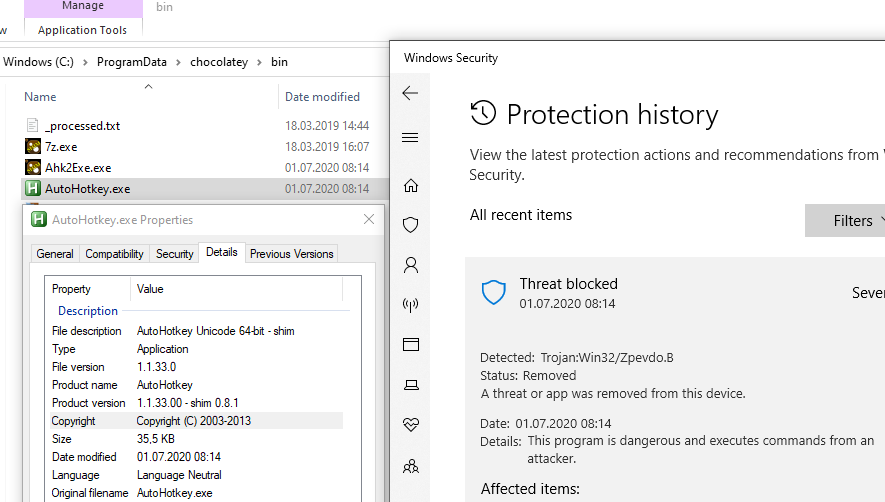Open Device security laptop icon
The width and height of the screenshot is (885, 502).
tap(411, 385)
